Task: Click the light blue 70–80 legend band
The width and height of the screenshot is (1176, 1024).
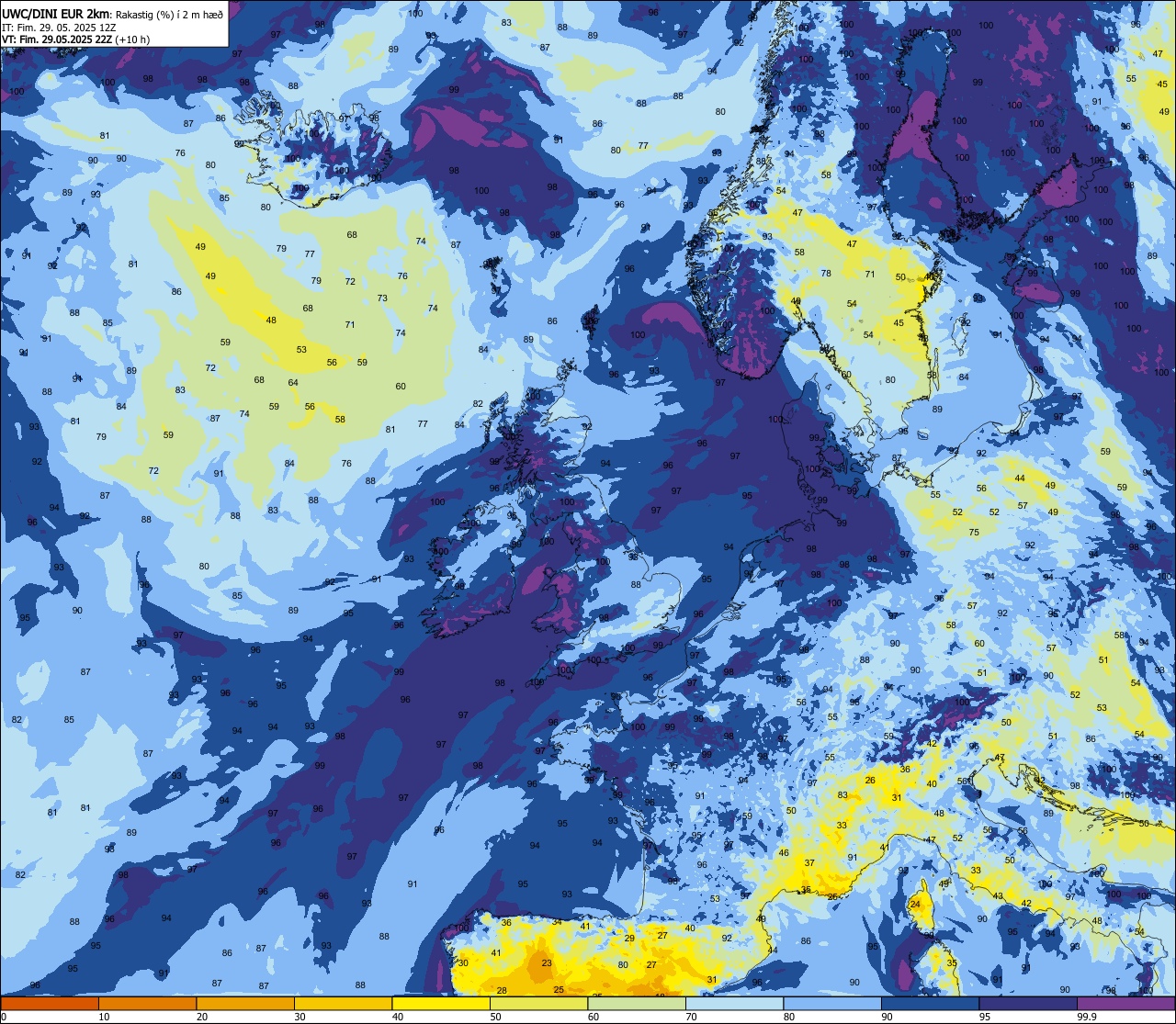Action: pos(735,1004)
